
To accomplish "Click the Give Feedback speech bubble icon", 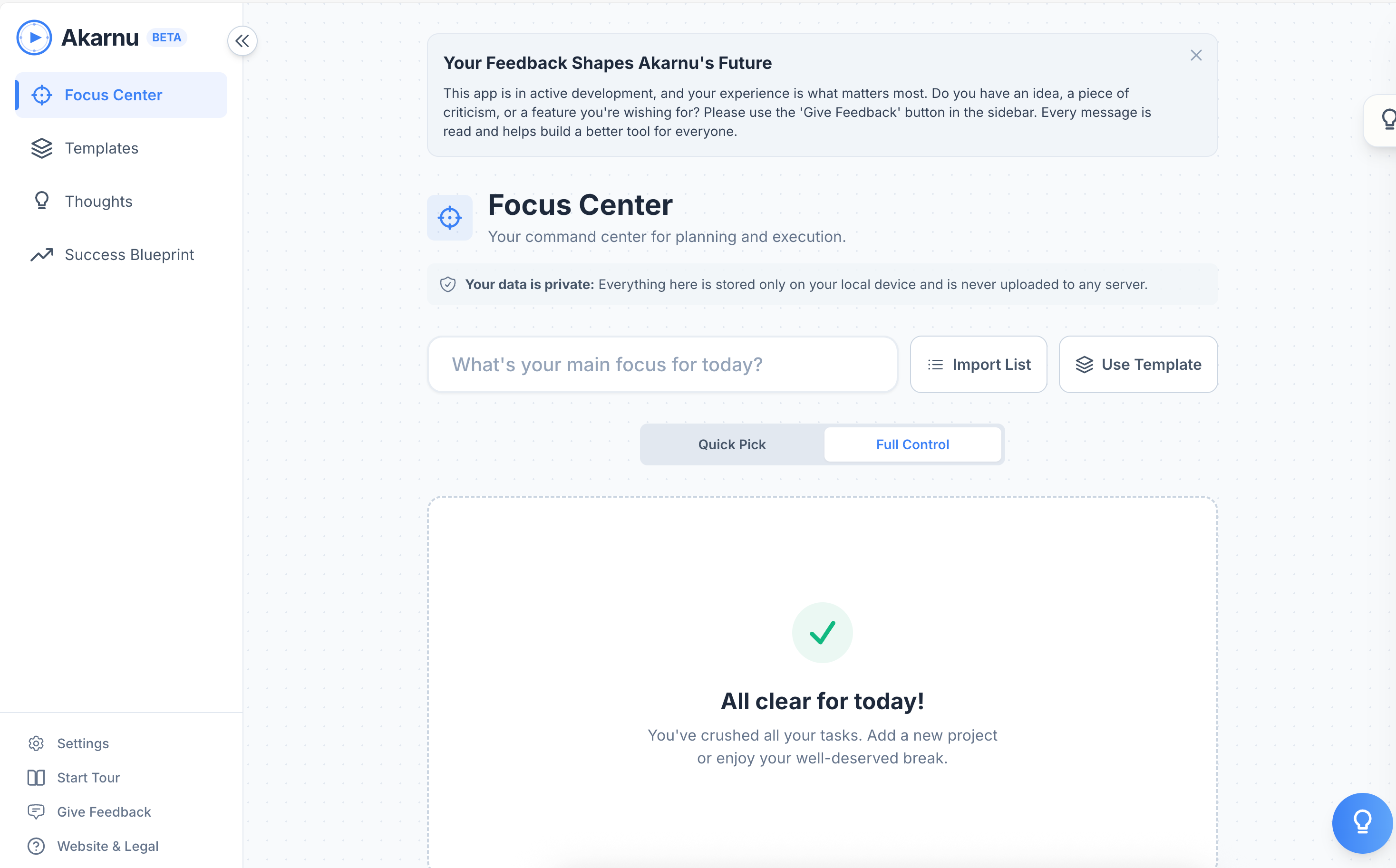I will (x=36, y=812).
